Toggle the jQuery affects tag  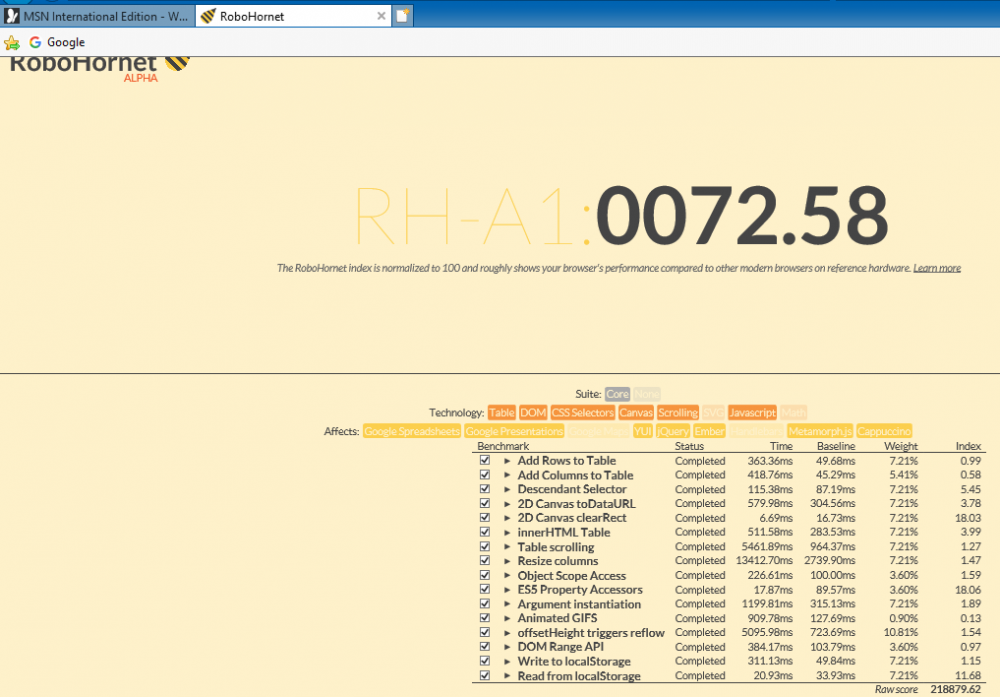(673, 431)
